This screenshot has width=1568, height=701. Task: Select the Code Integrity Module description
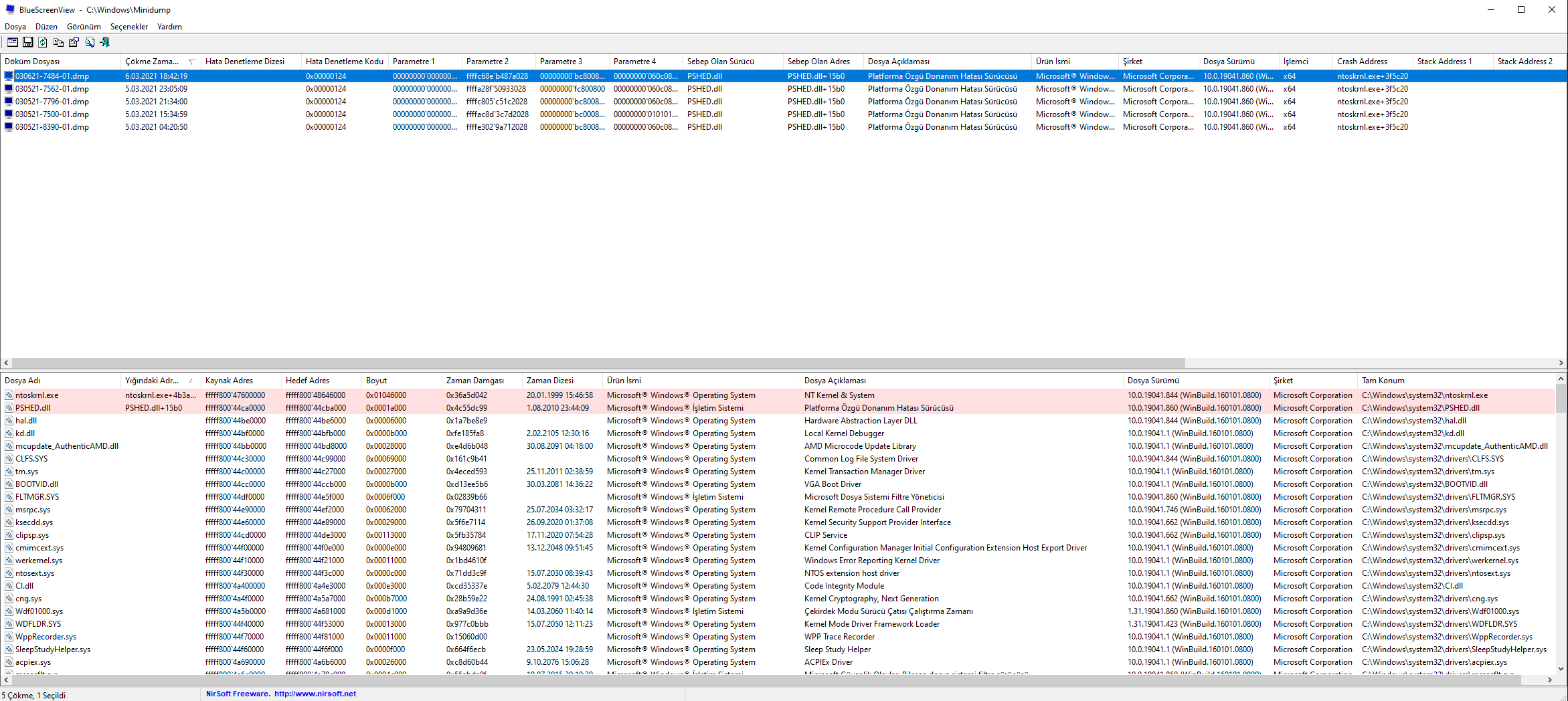pos(844,586)
